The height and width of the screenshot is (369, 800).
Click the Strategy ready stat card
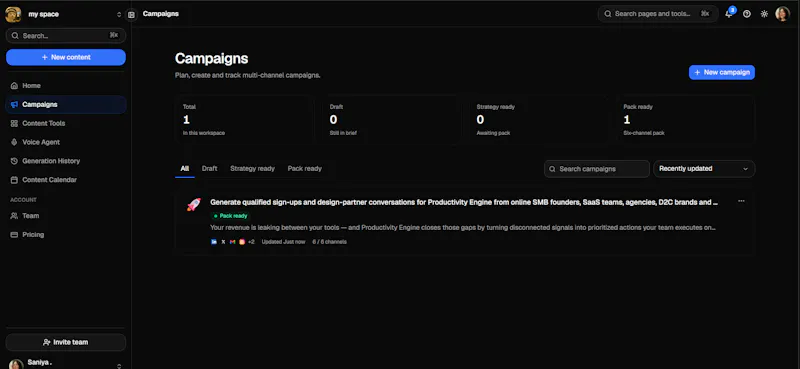(538, 120)
